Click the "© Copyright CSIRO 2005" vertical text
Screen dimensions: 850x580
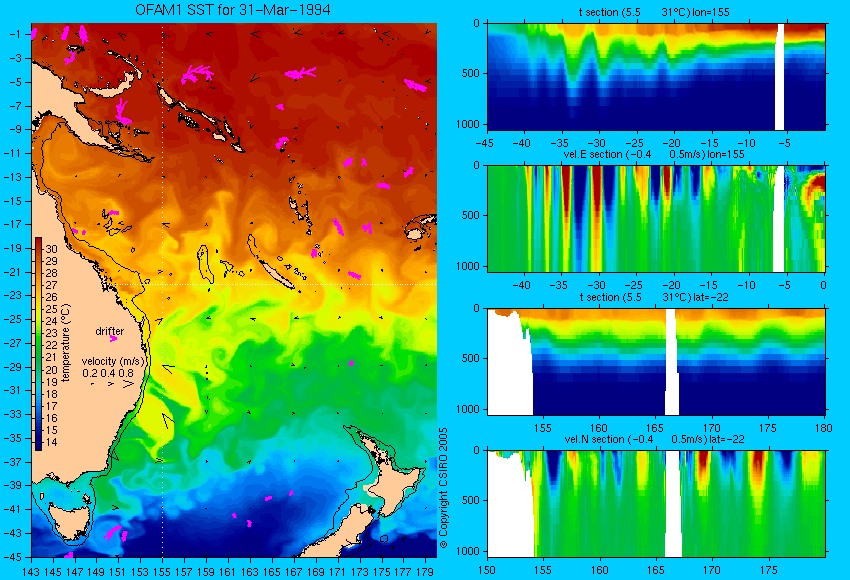coord(443,488)
